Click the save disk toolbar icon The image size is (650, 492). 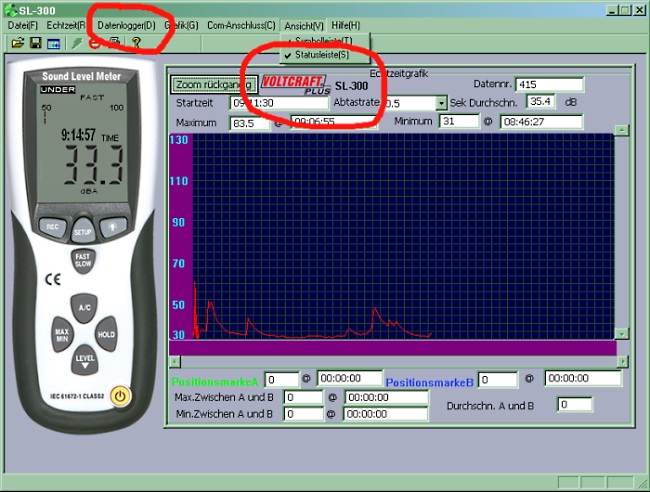click(x=35, y=43)
